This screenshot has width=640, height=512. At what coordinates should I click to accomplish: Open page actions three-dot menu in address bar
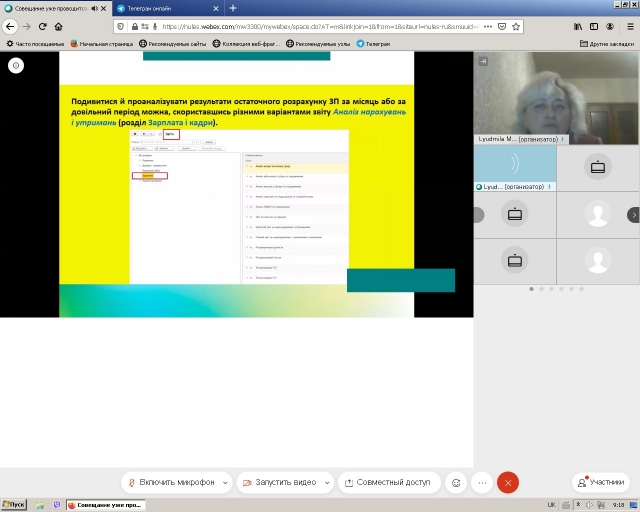(x=488, y=27)
